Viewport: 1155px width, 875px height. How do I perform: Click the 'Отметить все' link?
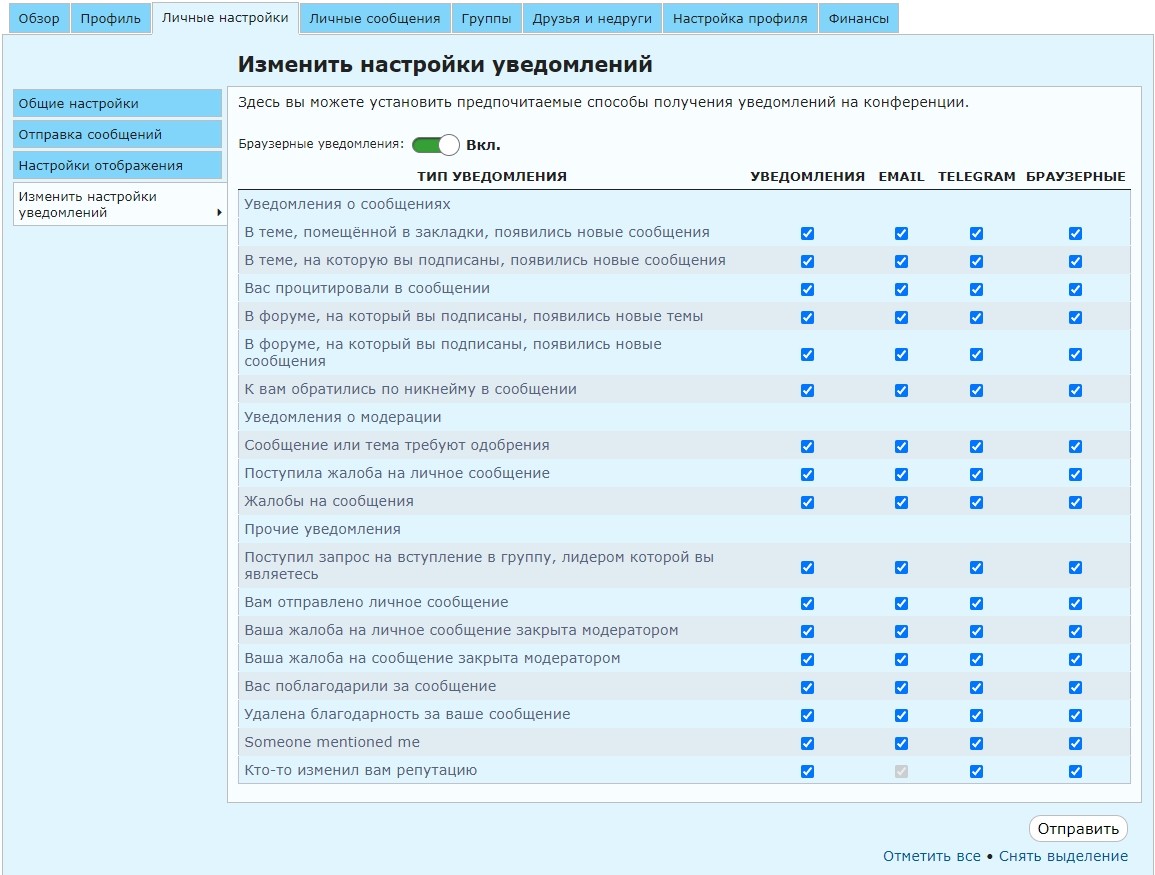[931, 857]
